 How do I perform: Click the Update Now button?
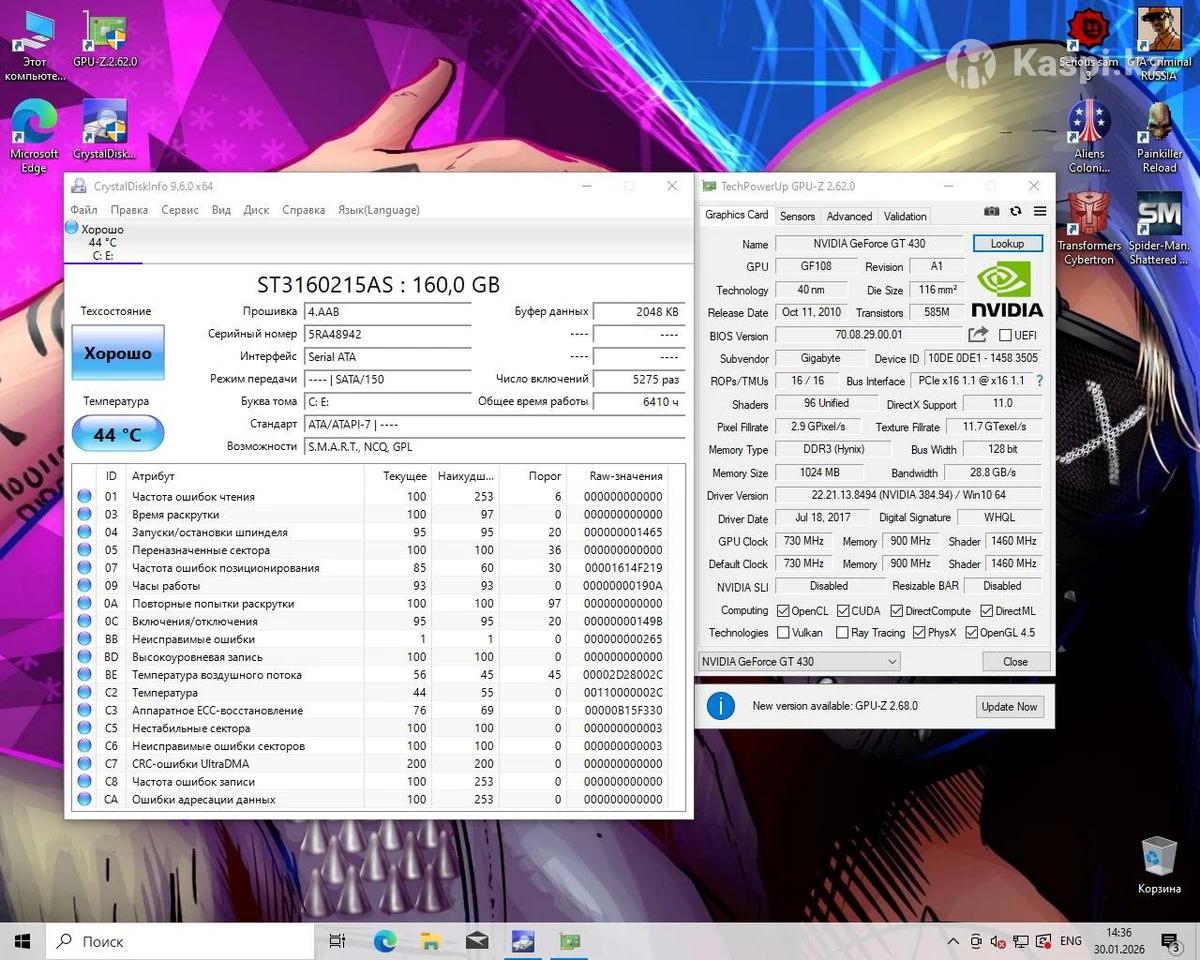click(1009, 707)
